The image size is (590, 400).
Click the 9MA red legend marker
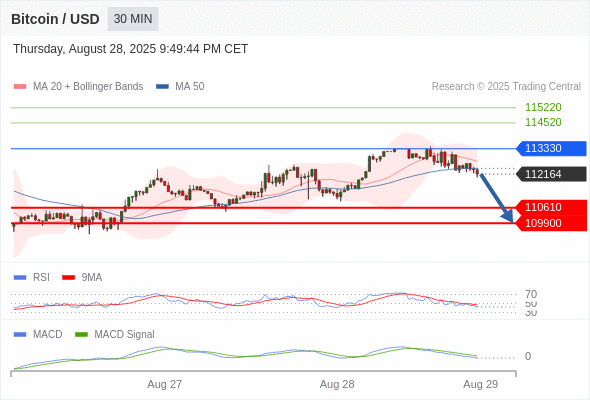pyautogui.click(x=68, y=278)
